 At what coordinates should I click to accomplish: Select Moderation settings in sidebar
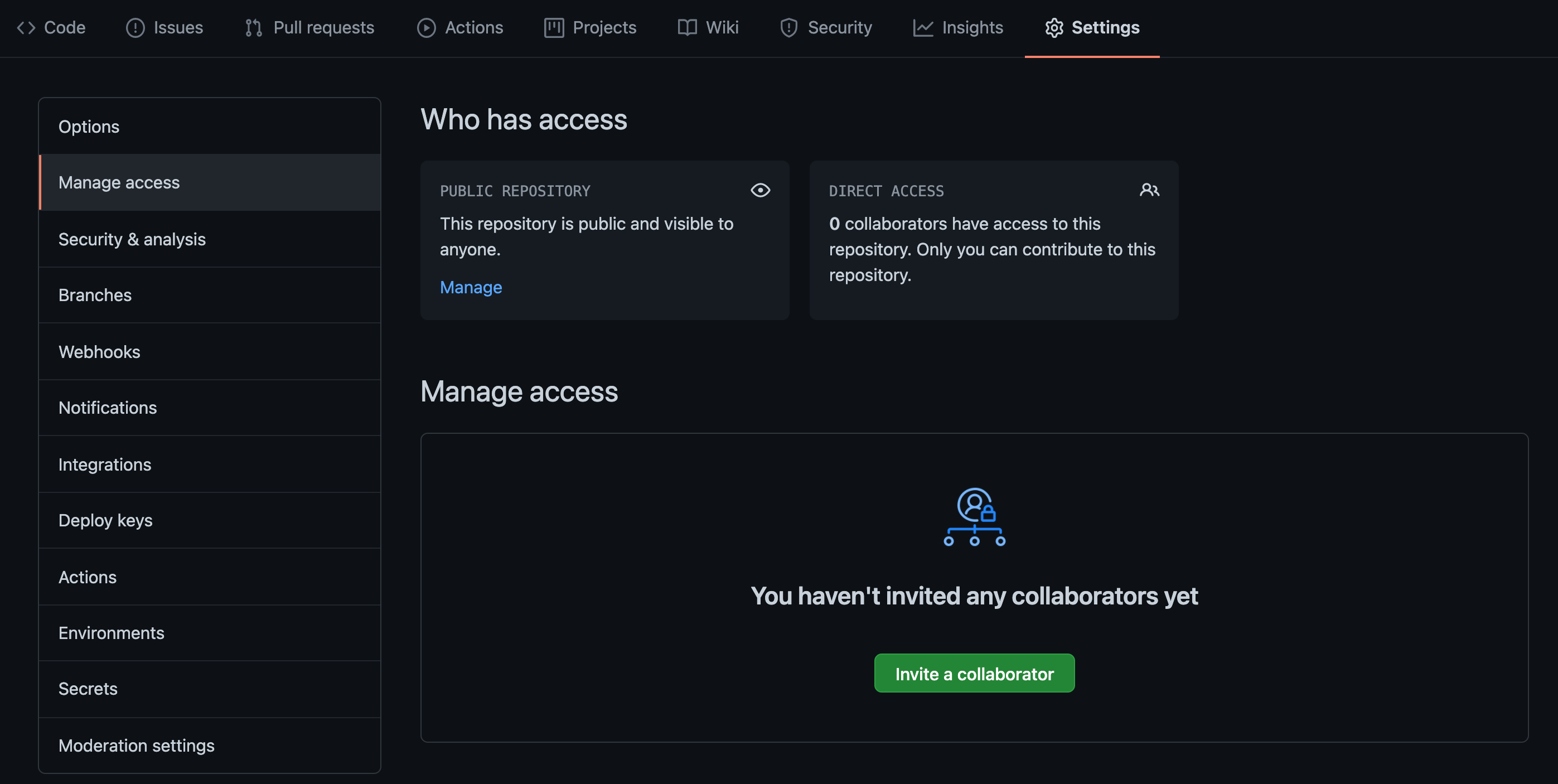(x=136, y=746)
